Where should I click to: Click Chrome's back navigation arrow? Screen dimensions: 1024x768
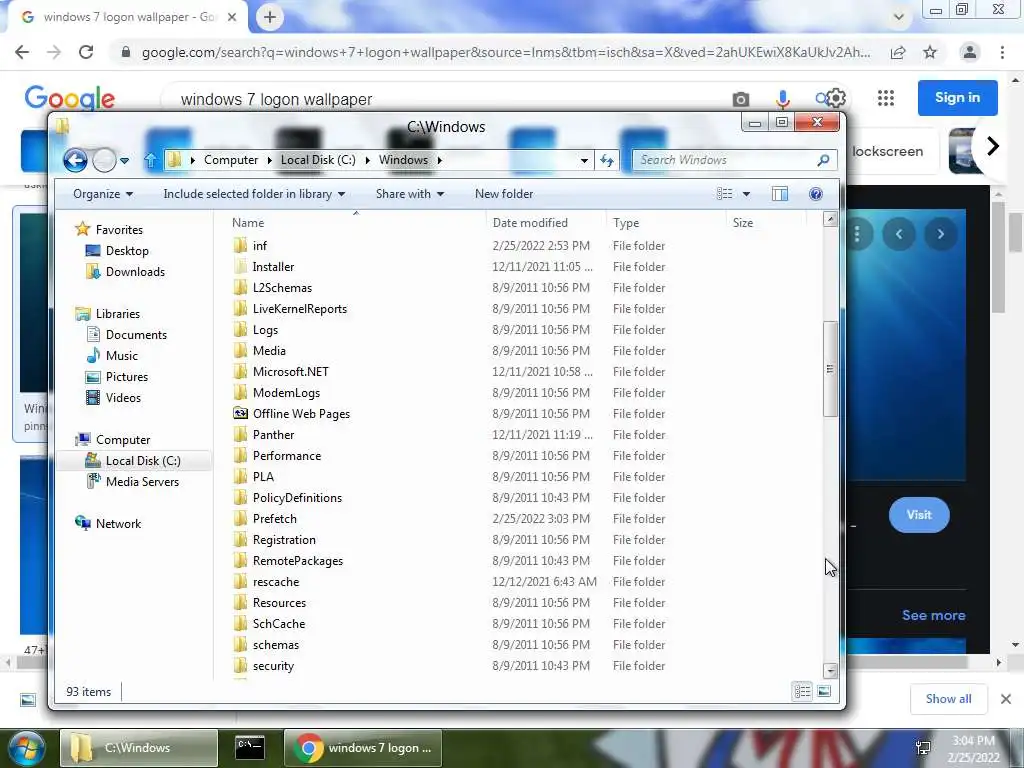[x=22, y=52]
